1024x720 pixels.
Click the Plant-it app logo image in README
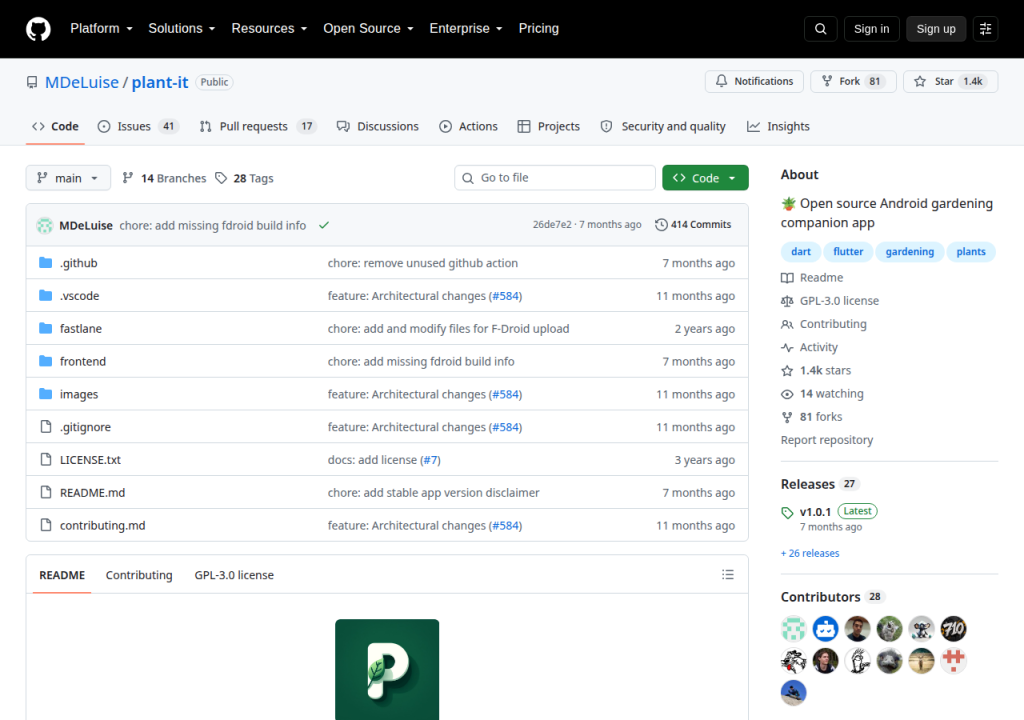[x=387, y=670]
